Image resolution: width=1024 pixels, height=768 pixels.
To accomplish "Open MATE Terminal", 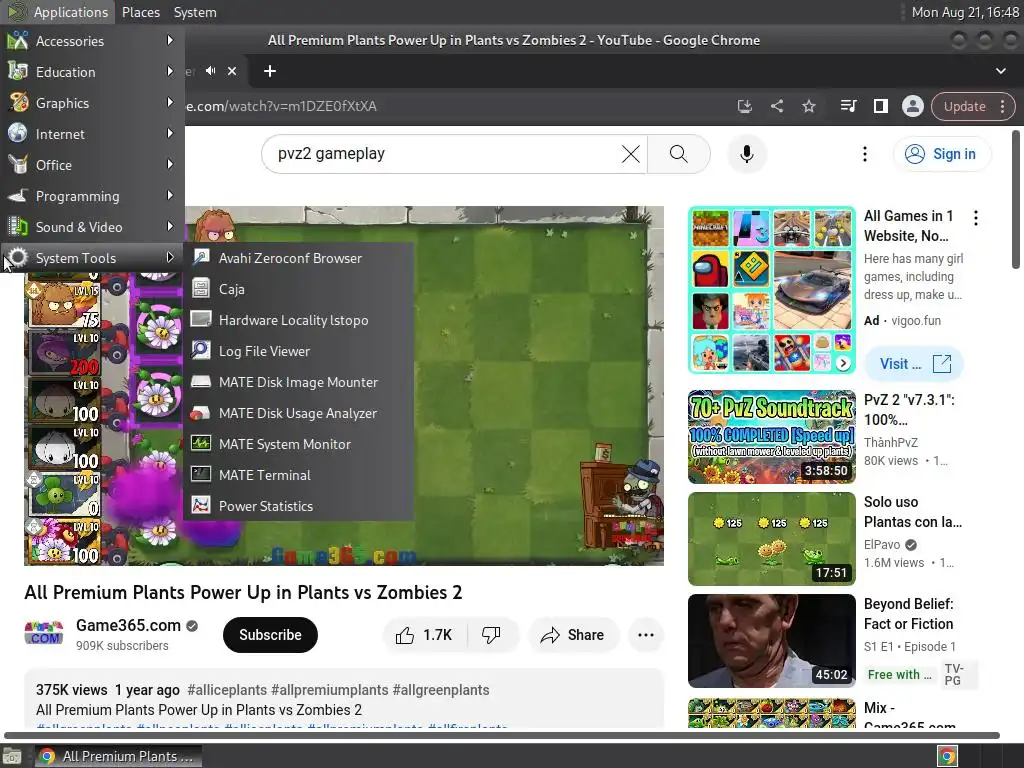I will [x=298, y=475].
